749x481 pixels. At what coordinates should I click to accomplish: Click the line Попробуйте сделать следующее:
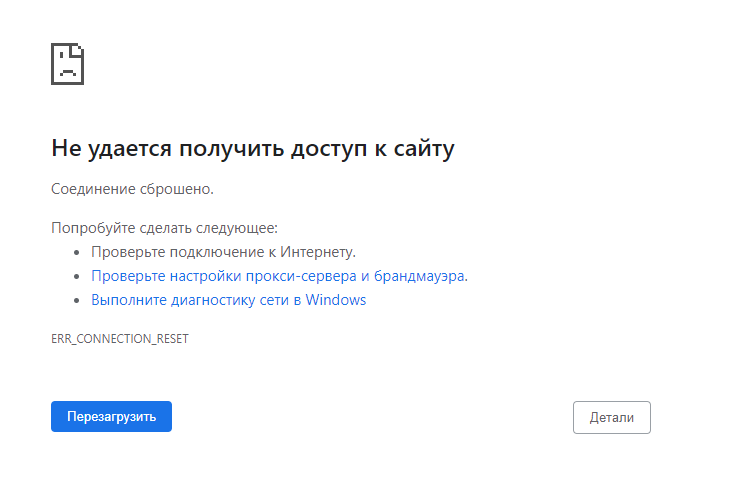tap(164, 228)
